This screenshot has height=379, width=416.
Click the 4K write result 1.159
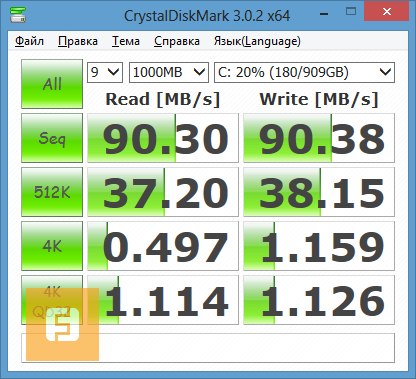(319, 246)
